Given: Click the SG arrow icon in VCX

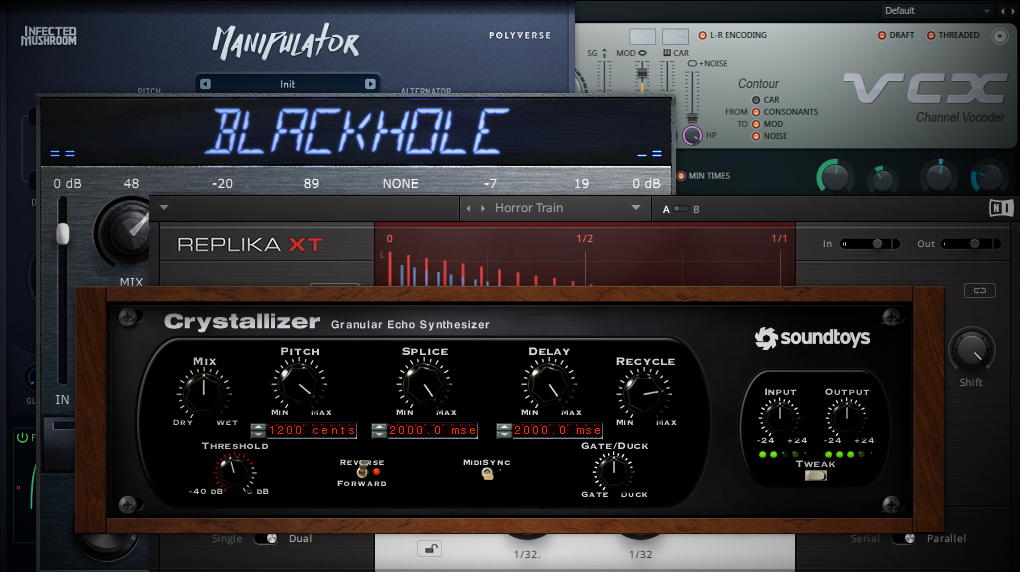Looking at the screenshot, I should (604, 53).
